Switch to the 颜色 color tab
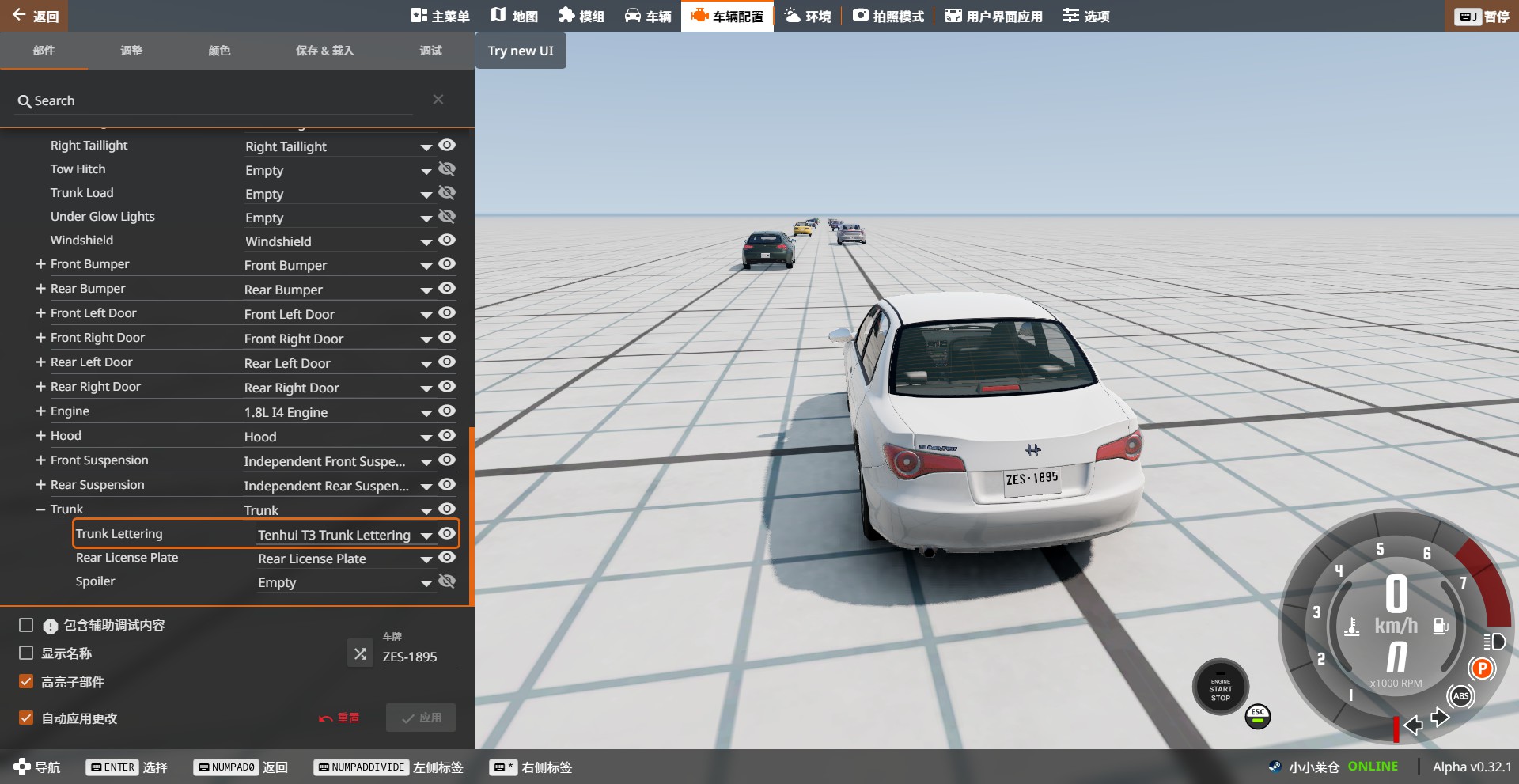Viewport: 1519px width, 784px height. [x=219, y=51]
